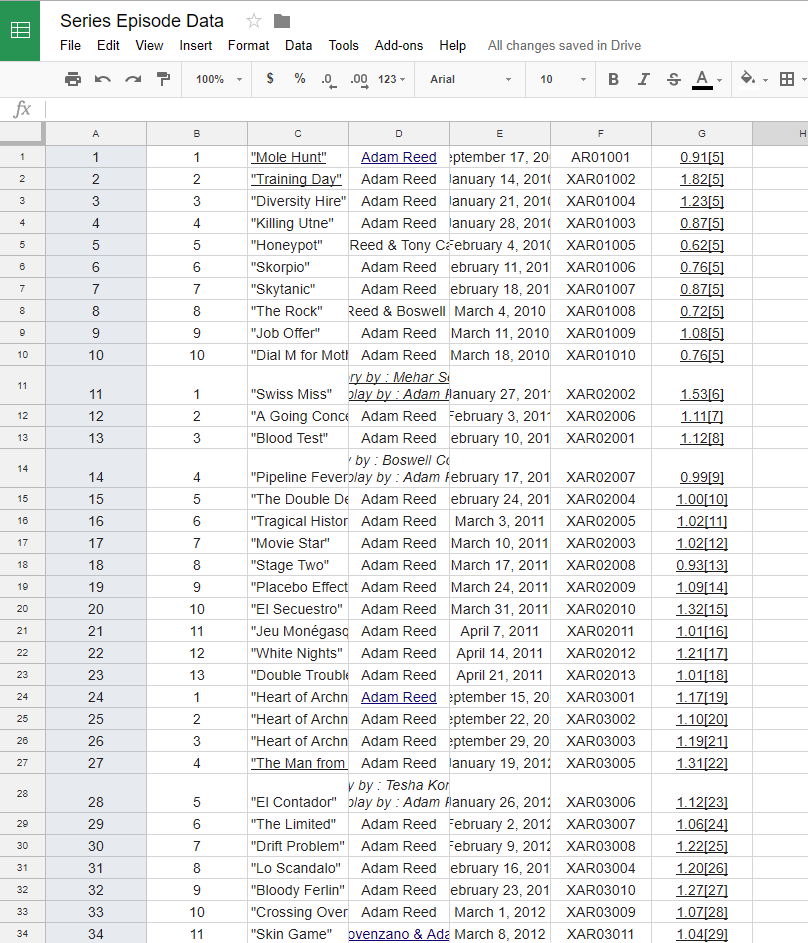
Task: Click the "Training Day" link
Action: point(296,179)
